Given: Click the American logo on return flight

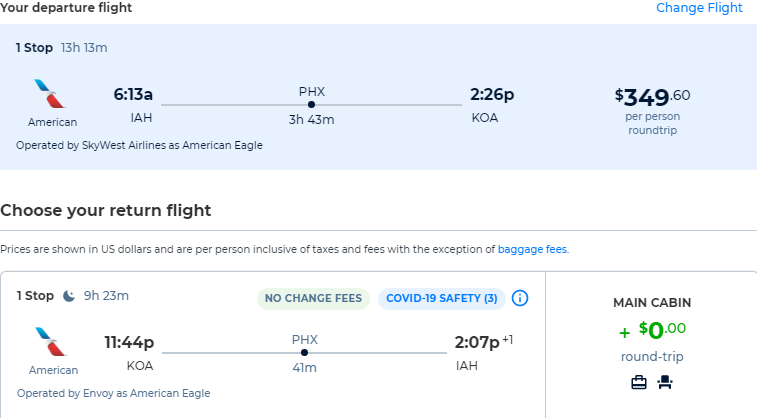Looking at the screenshot, I should click(x=52, y=343).
